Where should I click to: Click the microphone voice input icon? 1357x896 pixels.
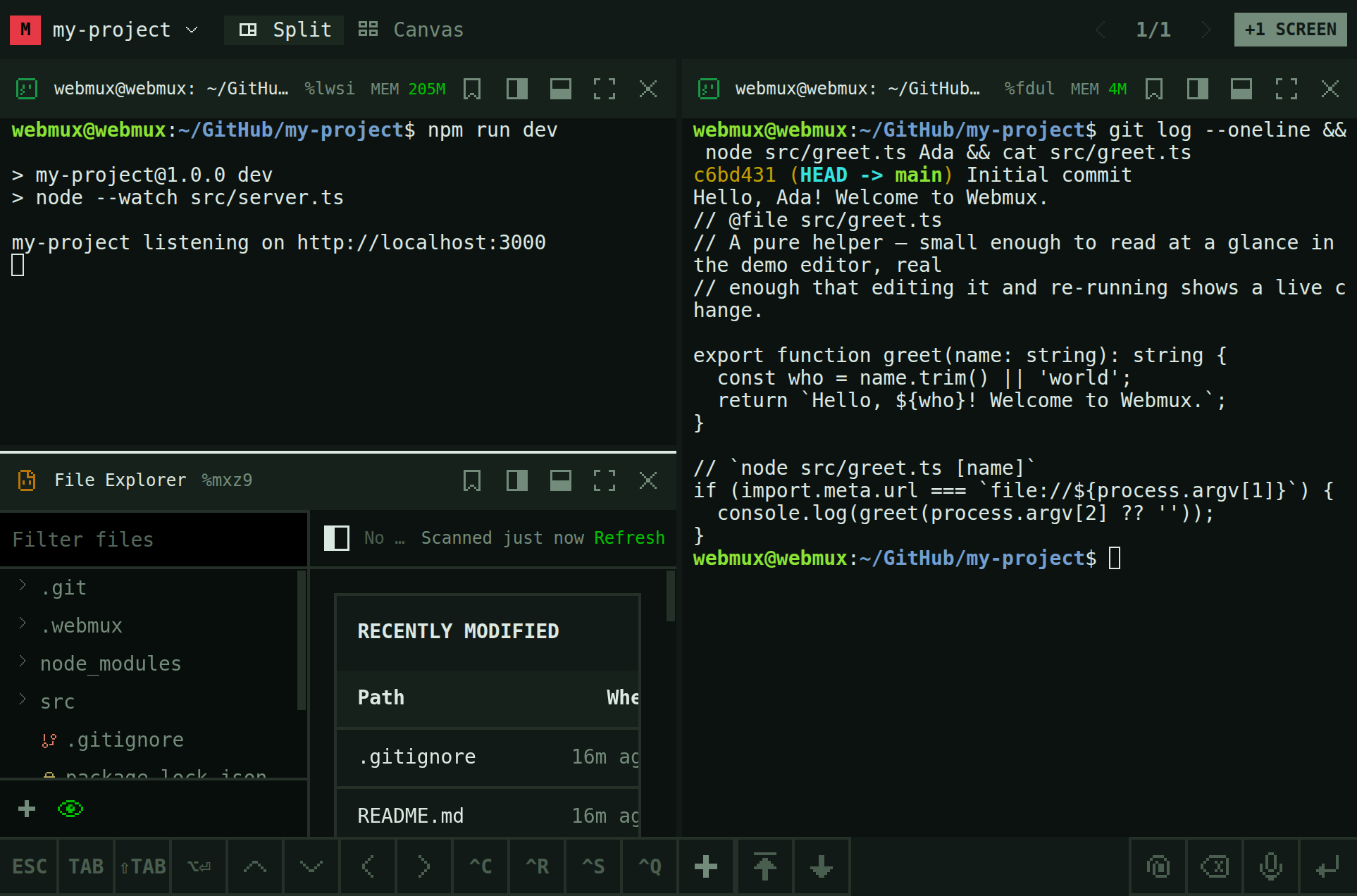[x=1271, y=866]
